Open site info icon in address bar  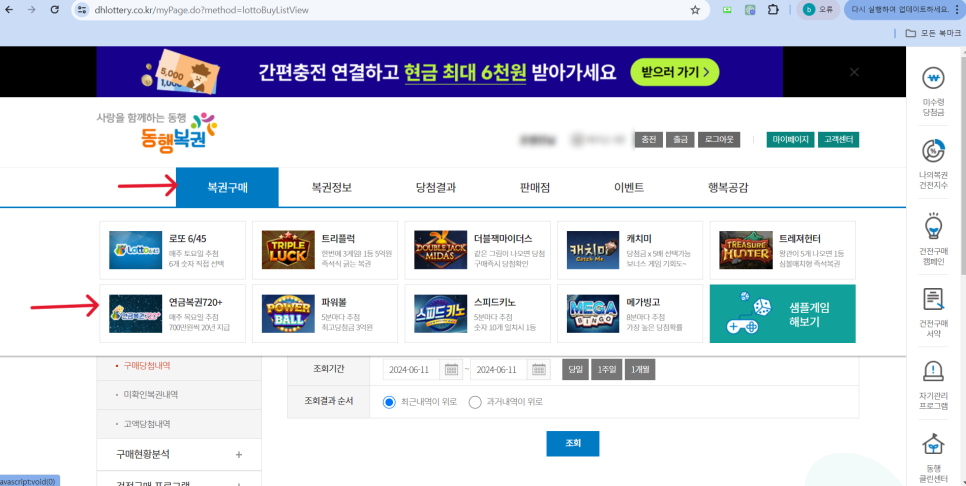[82, 10]
